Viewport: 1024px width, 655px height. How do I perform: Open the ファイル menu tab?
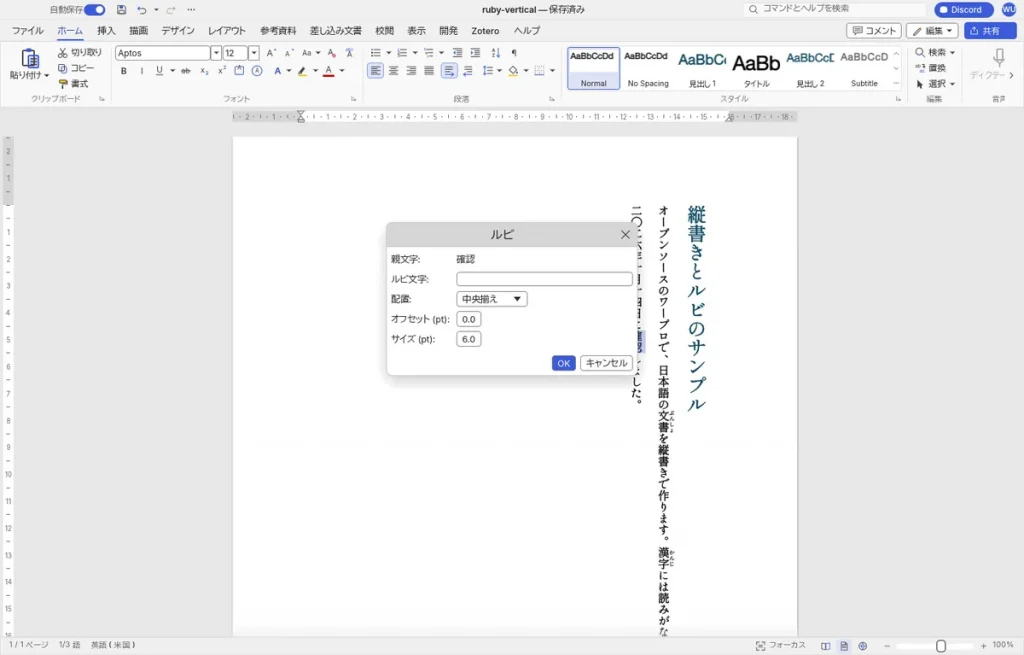(x=27, y=31)
